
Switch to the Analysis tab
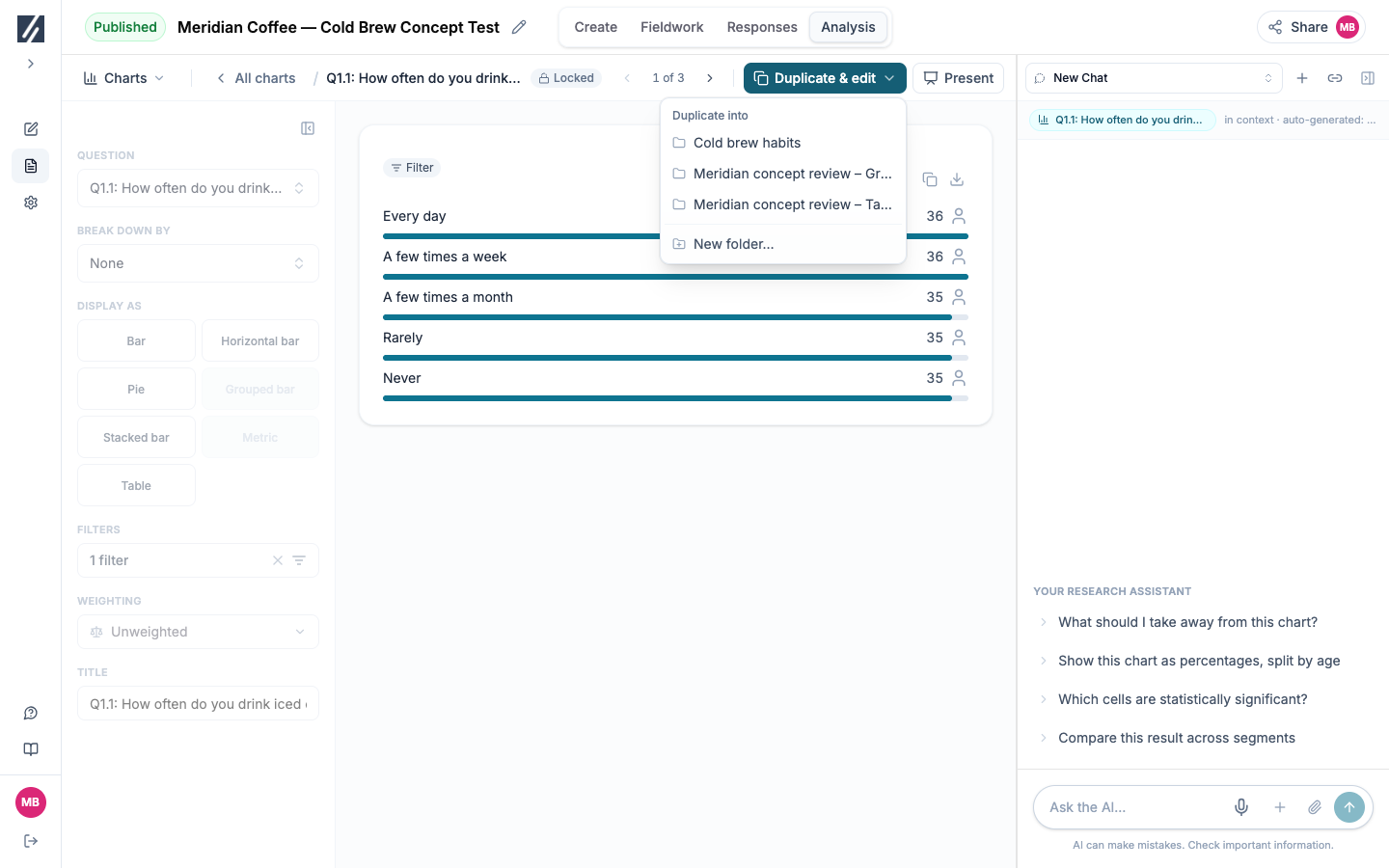click(848, 27)
